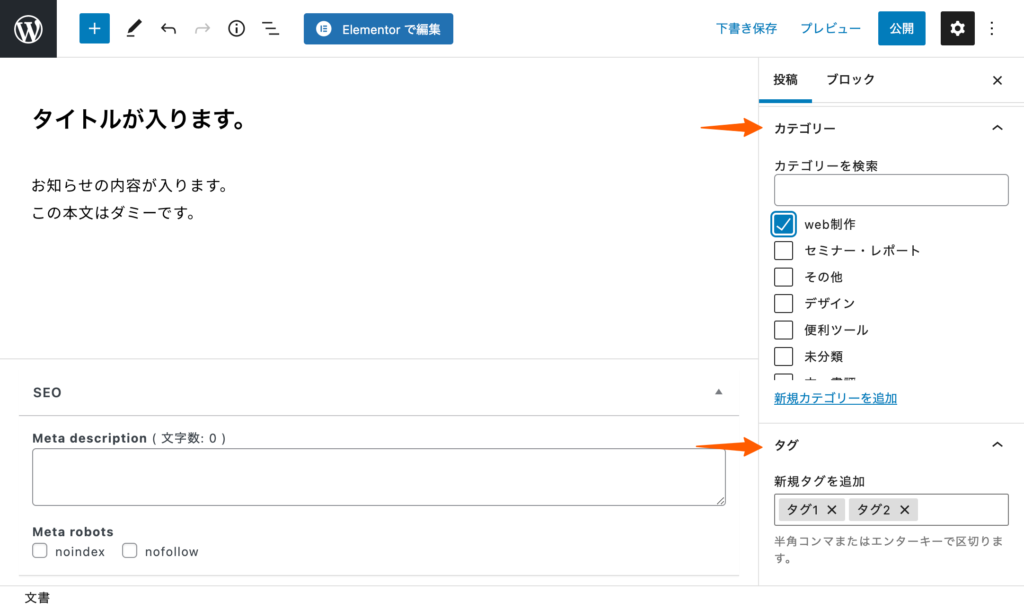The image size is (1024, 609).
Task: Toggle the settings gear sidebar
Action: 957,29
